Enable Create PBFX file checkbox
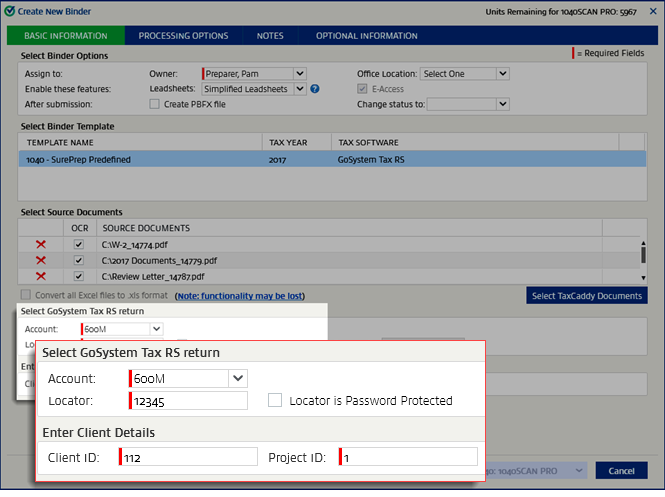665x497 pixels. [154, 104]
